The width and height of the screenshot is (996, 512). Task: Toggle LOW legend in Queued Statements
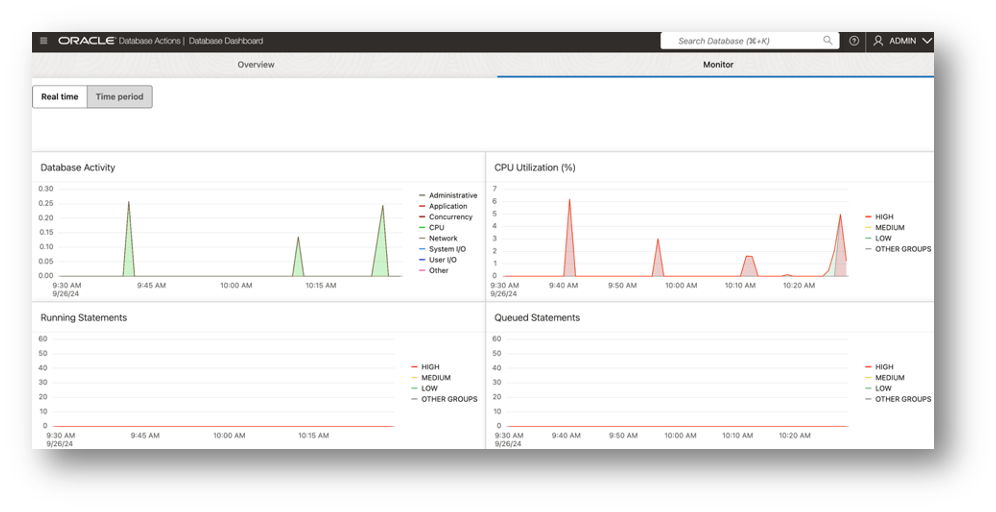pos(878,388)
